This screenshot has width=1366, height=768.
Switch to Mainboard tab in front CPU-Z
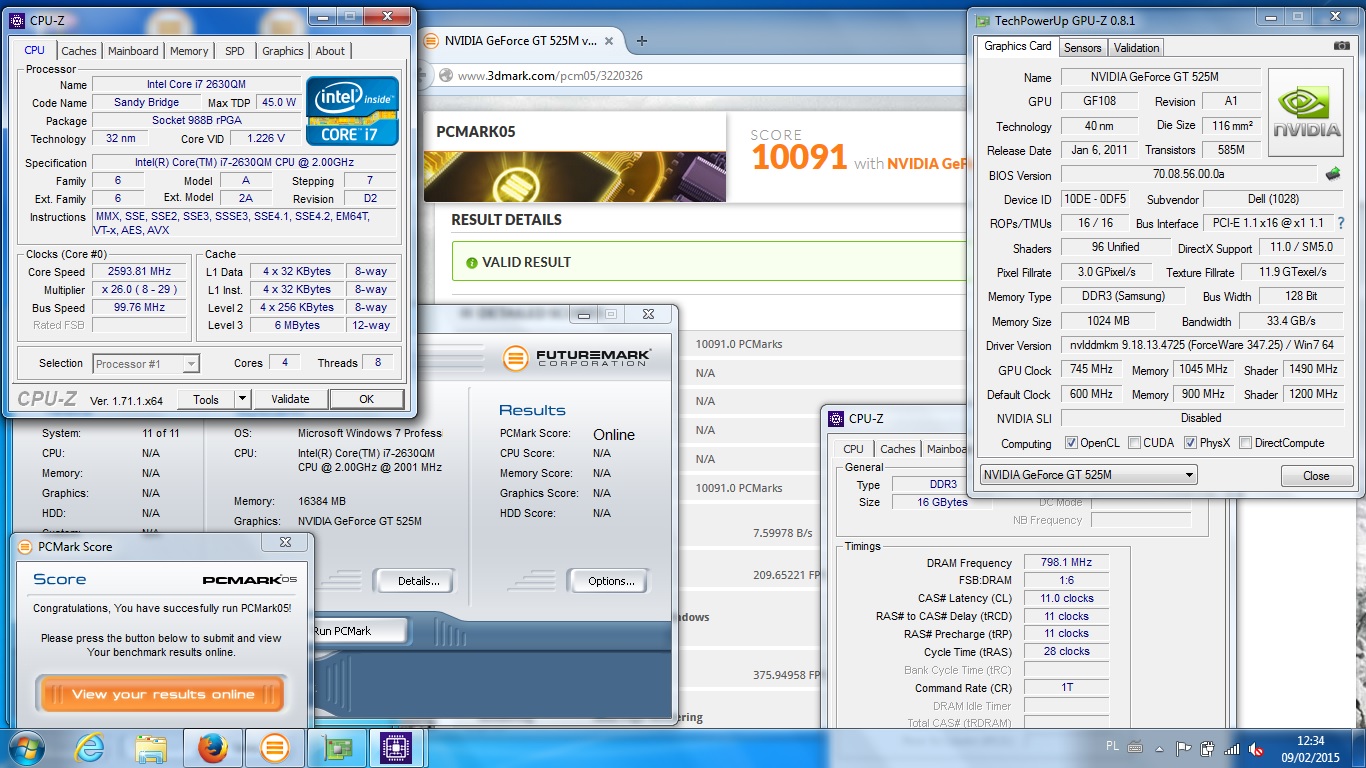[x=133, y=51]
